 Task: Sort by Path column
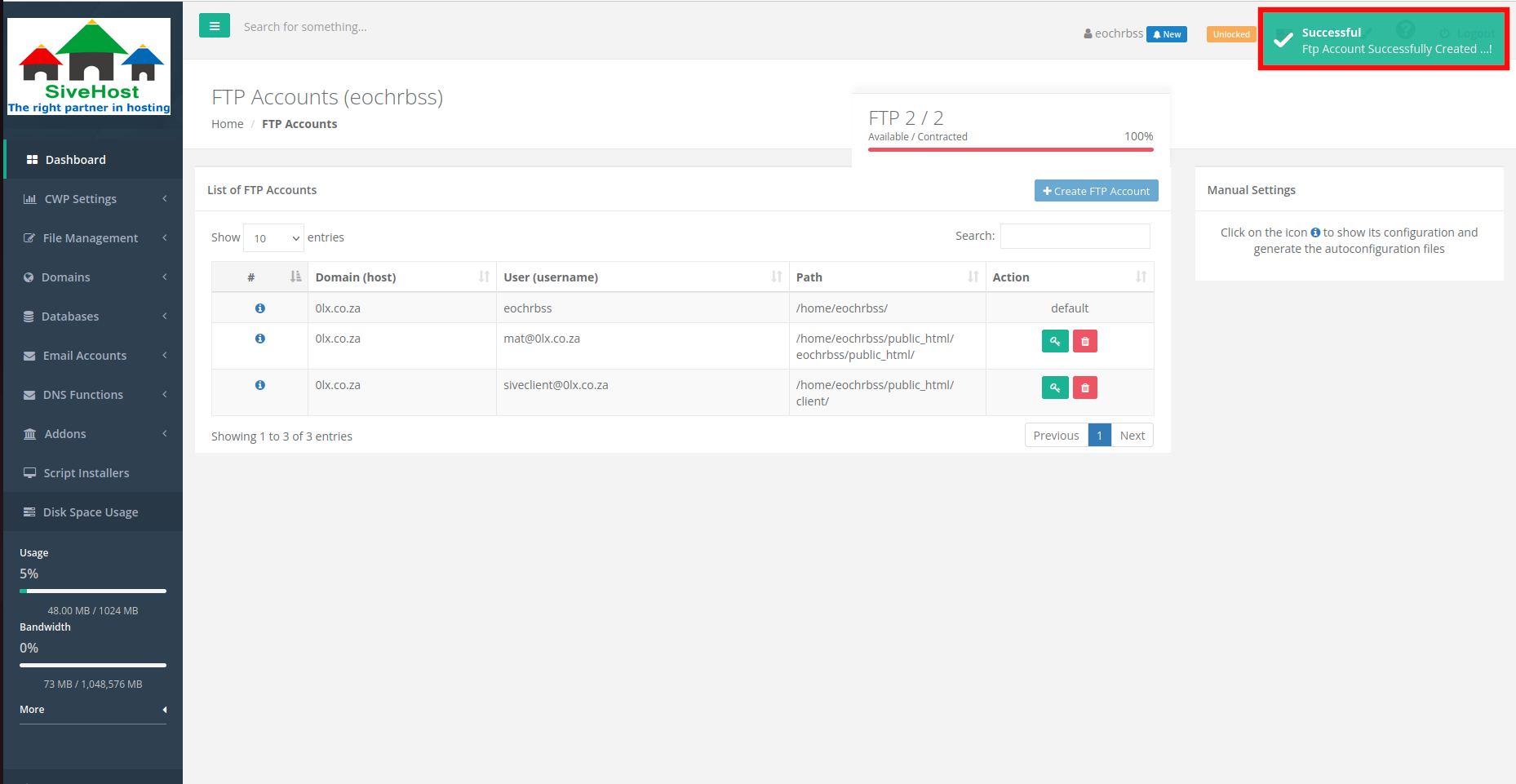point(888,277)
